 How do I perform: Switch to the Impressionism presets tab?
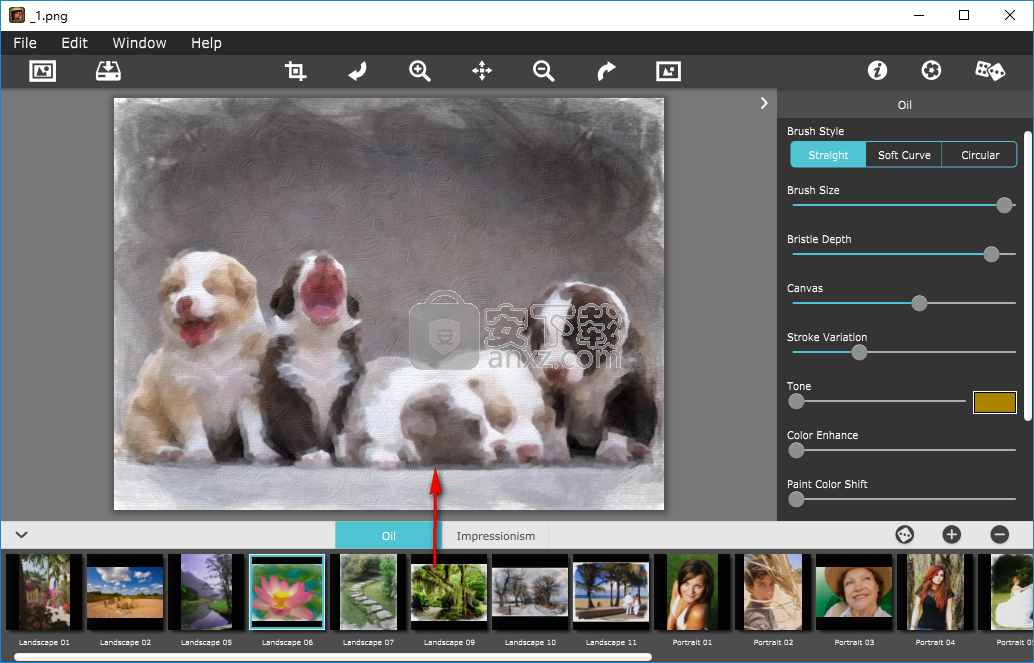495,536
